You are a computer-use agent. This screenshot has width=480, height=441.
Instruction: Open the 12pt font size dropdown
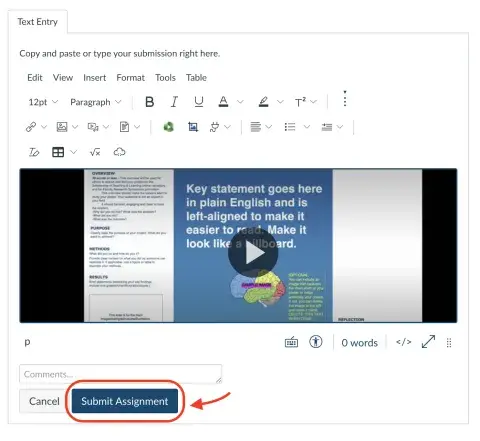43,102
